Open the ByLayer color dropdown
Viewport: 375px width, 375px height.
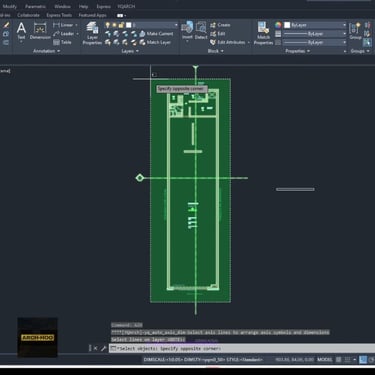[x=315, y=25]
